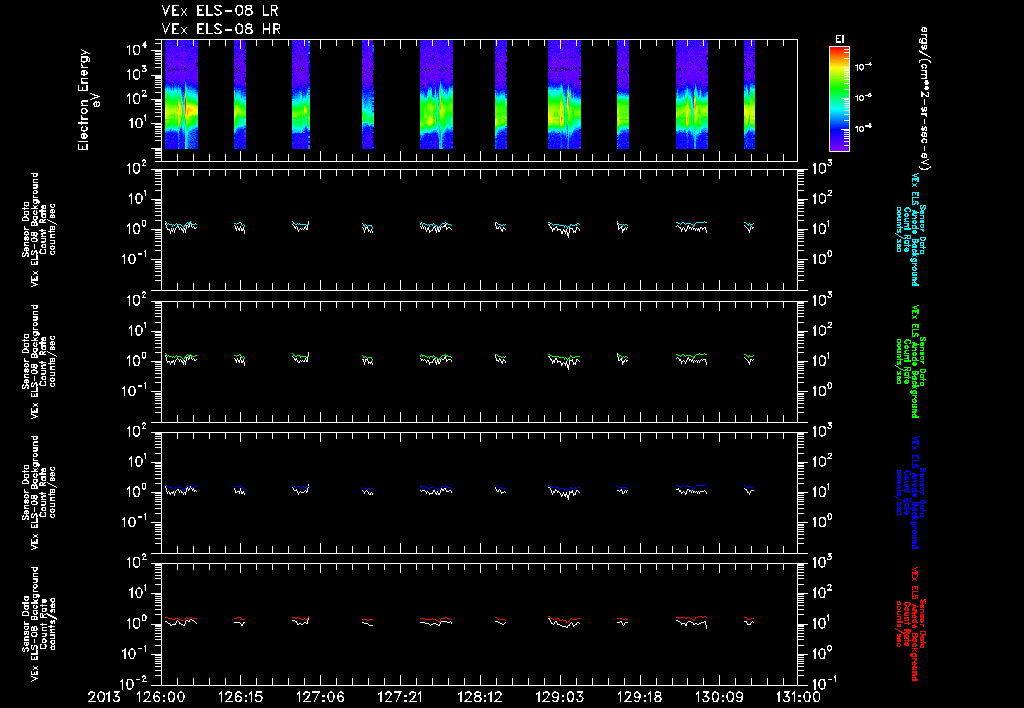Click the narrow spectrogram segment above 126:15
The image size is (1024, 708).
coord(240,94)
